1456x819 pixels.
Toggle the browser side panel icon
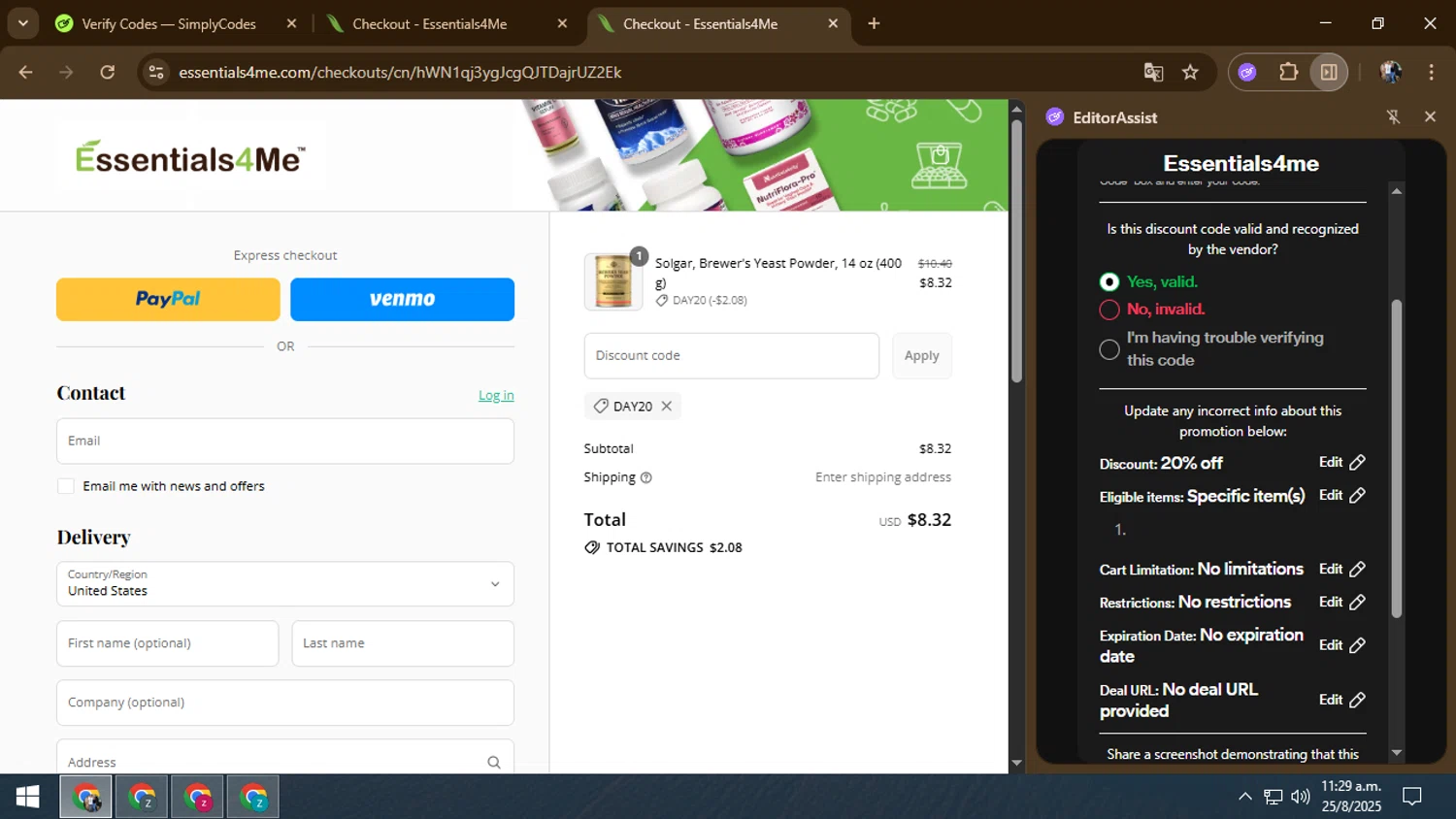click(1329, 72)
